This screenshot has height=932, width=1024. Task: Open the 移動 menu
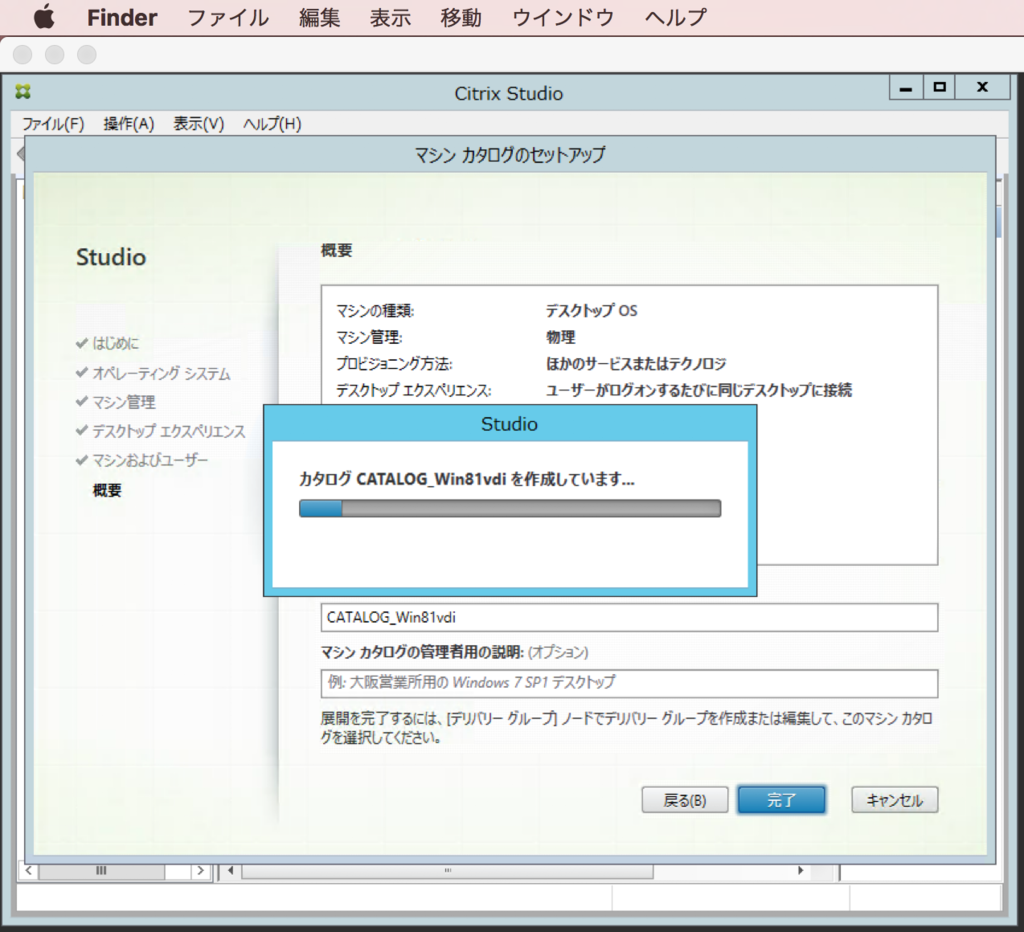(460, 18)
